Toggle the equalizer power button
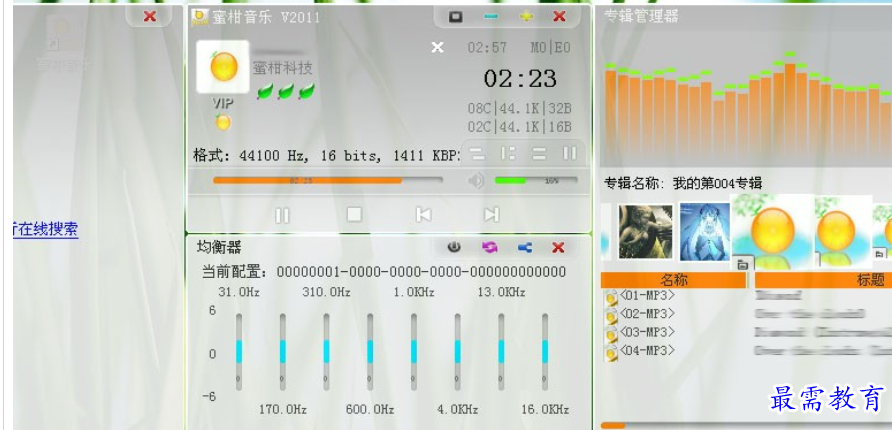Image resolution: width=892 pixels, height=430 pixels. pyautogui.click(x=453, y=247)
